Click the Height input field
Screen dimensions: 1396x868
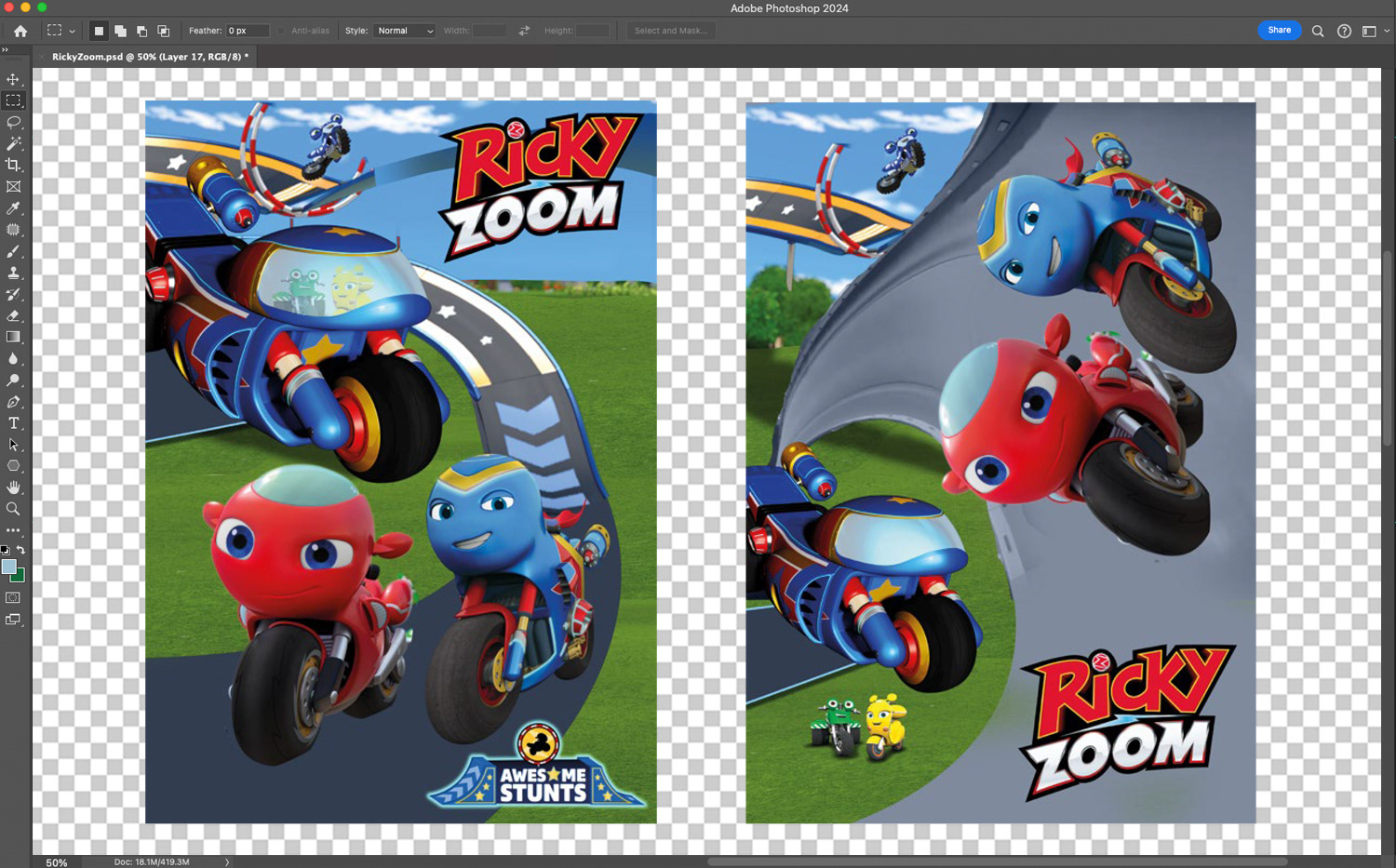point(593,31)
